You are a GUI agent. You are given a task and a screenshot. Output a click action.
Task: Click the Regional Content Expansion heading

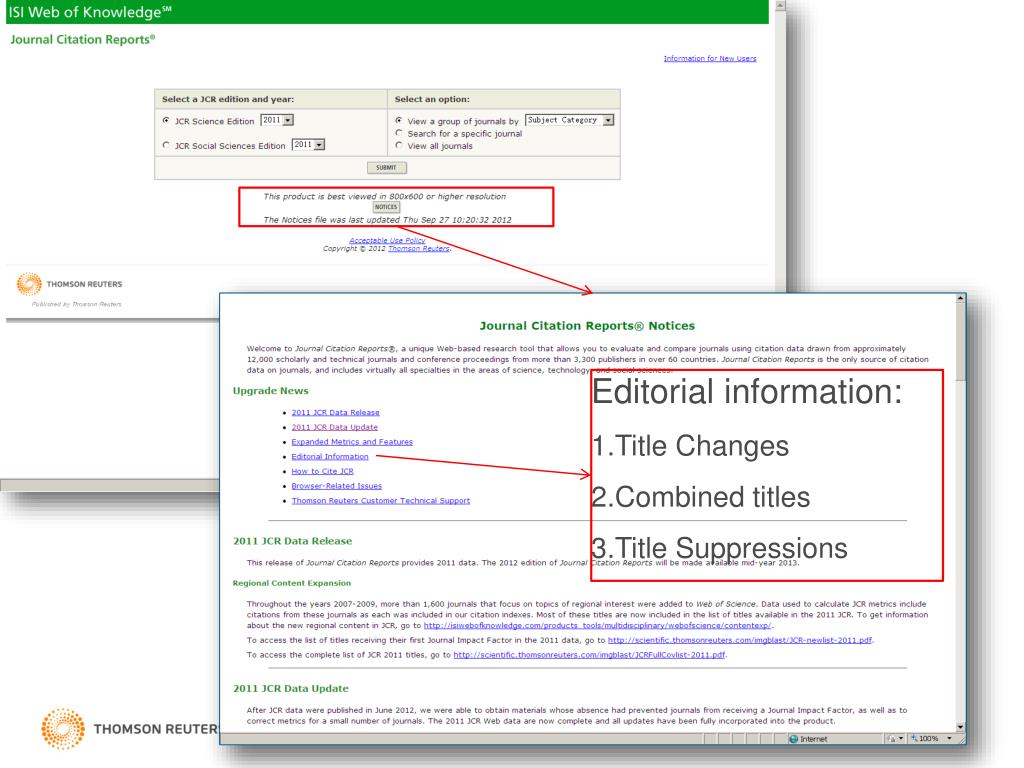tap(292, 583)
